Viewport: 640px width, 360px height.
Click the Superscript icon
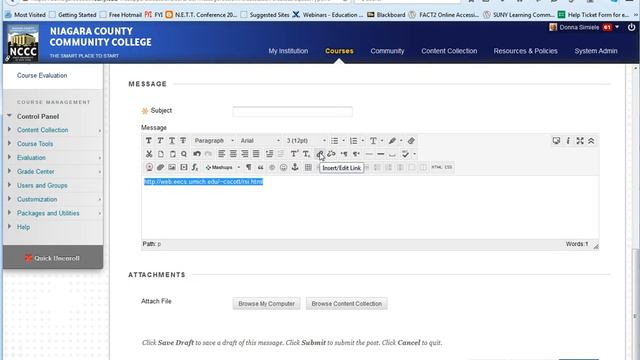[294, 154]
